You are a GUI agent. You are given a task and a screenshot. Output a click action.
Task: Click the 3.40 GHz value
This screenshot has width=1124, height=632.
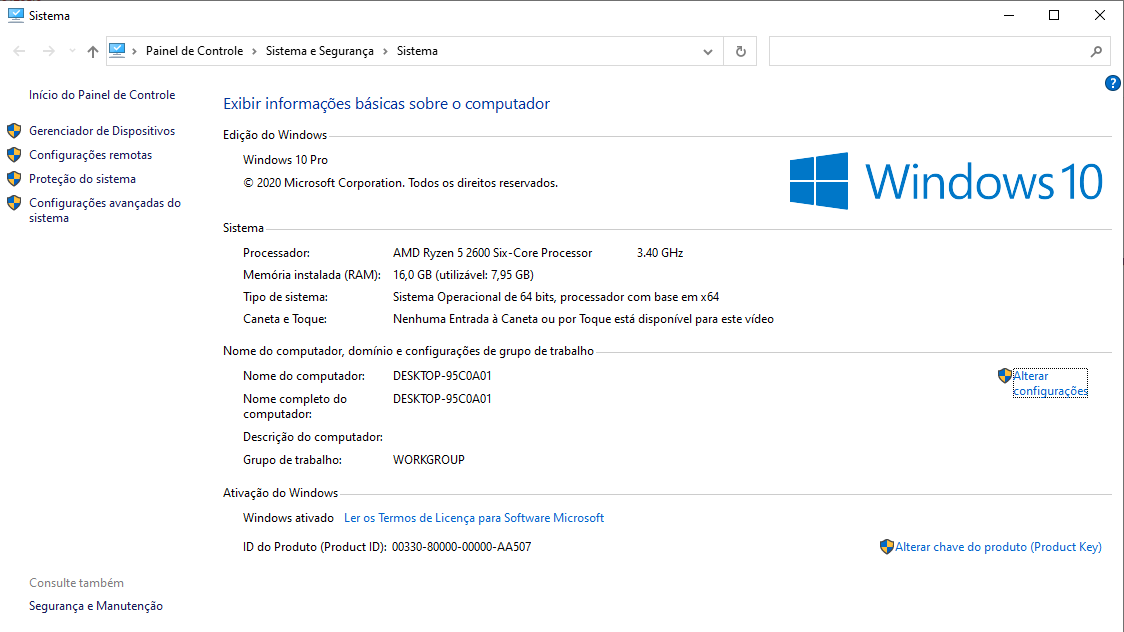point(659,253)
